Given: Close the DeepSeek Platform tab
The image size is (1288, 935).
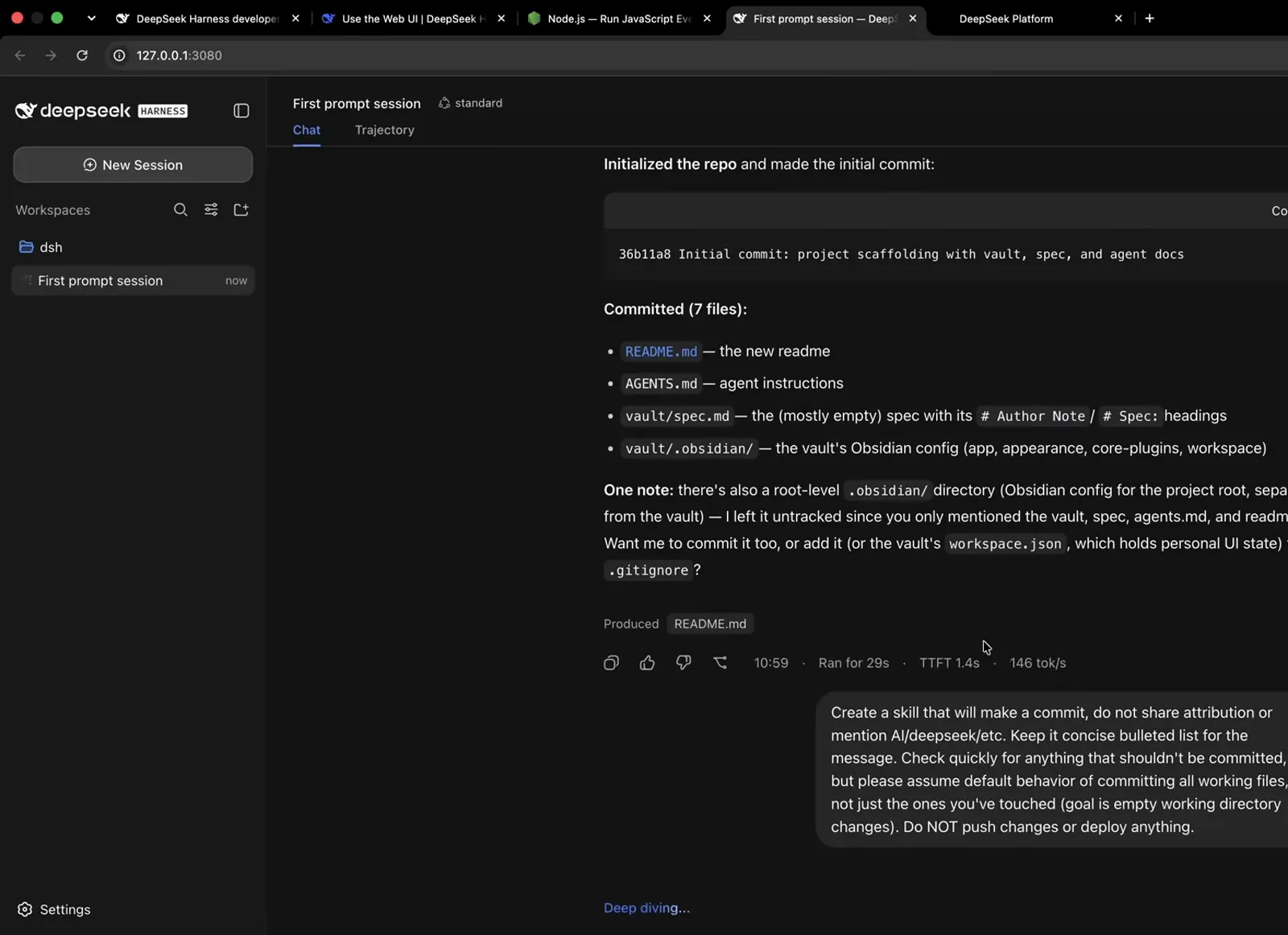Looking at the screenshot, I should pyautogui.click(x=1118, y=19).
